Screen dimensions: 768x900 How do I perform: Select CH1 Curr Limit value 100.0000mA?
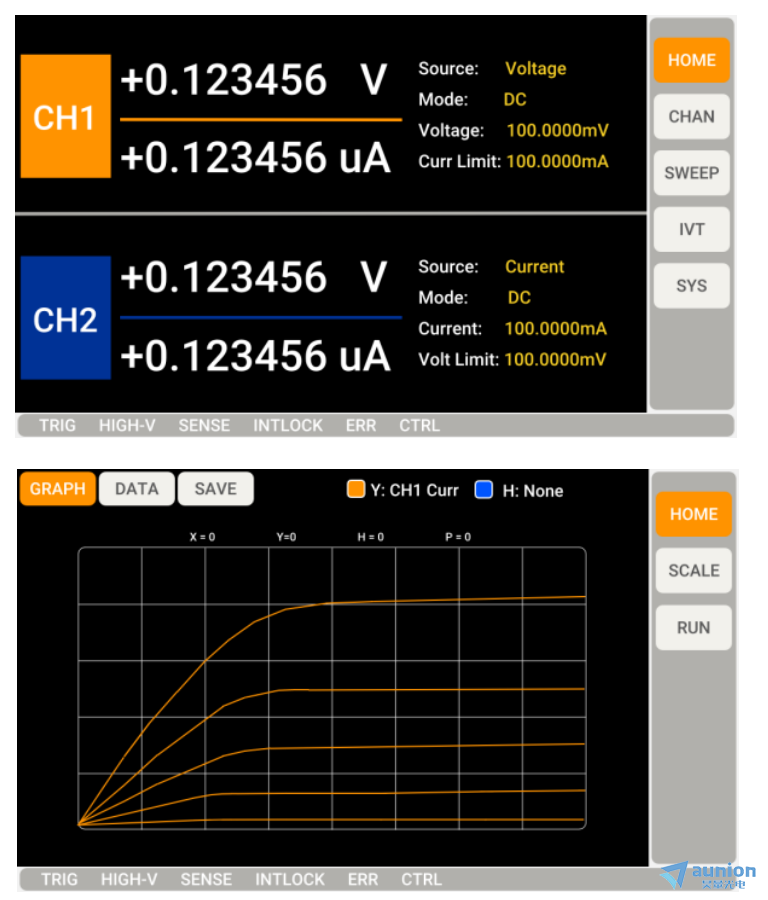tap(557, 162)
